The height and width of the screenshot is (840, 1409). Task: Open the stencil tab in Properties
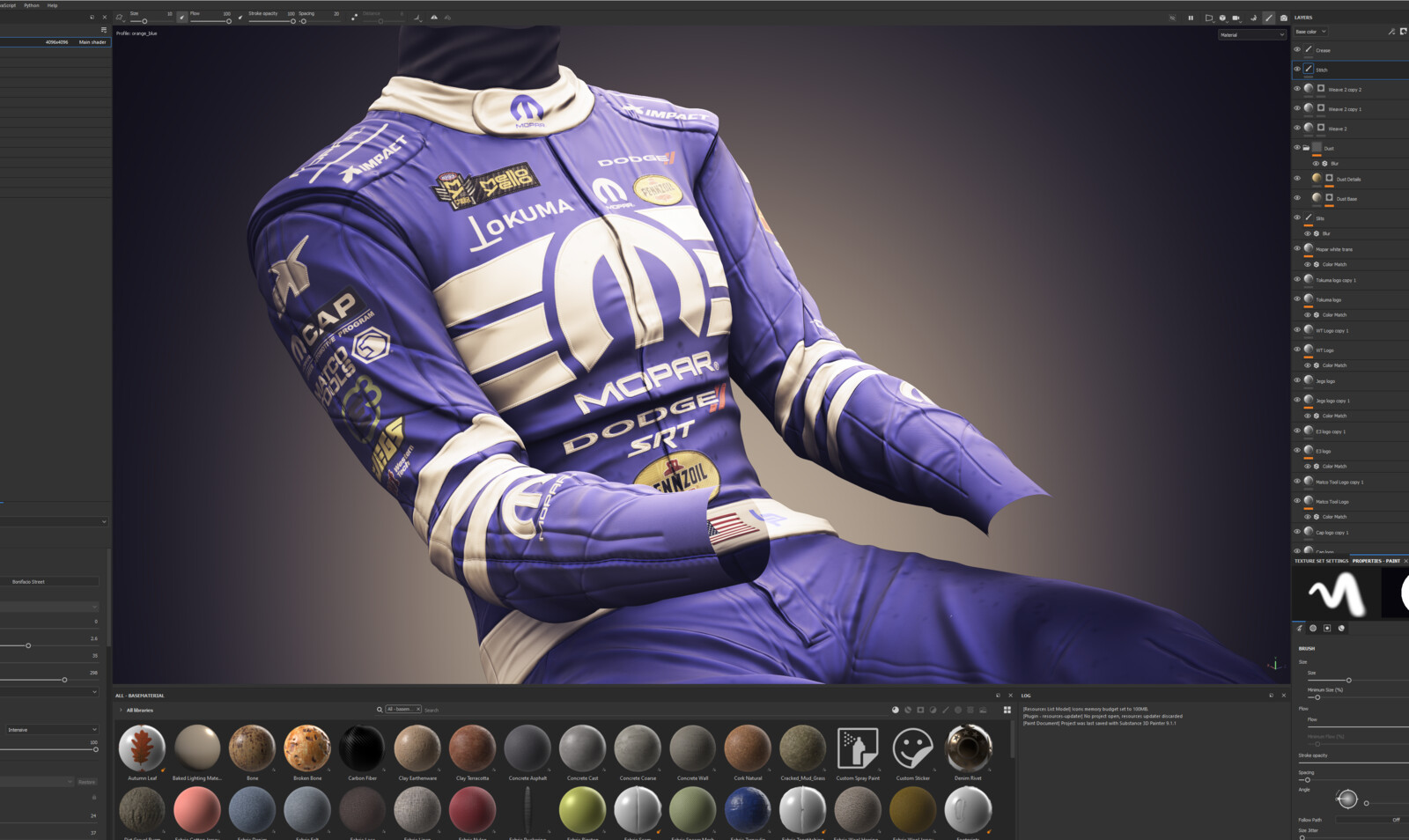tap(1327, 628)
